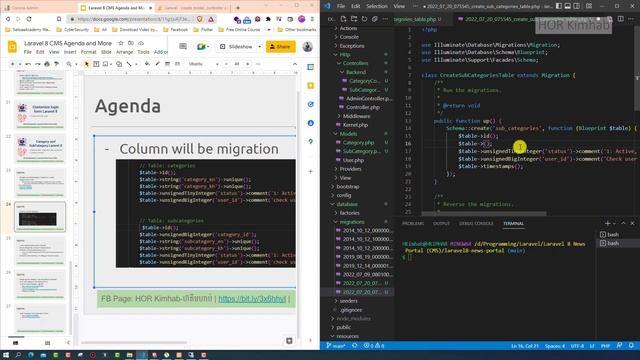The height and width of the screenshot is (360, 640).
Task: Switch to the PROBLEMS panel tab
Action: point(413,224)
